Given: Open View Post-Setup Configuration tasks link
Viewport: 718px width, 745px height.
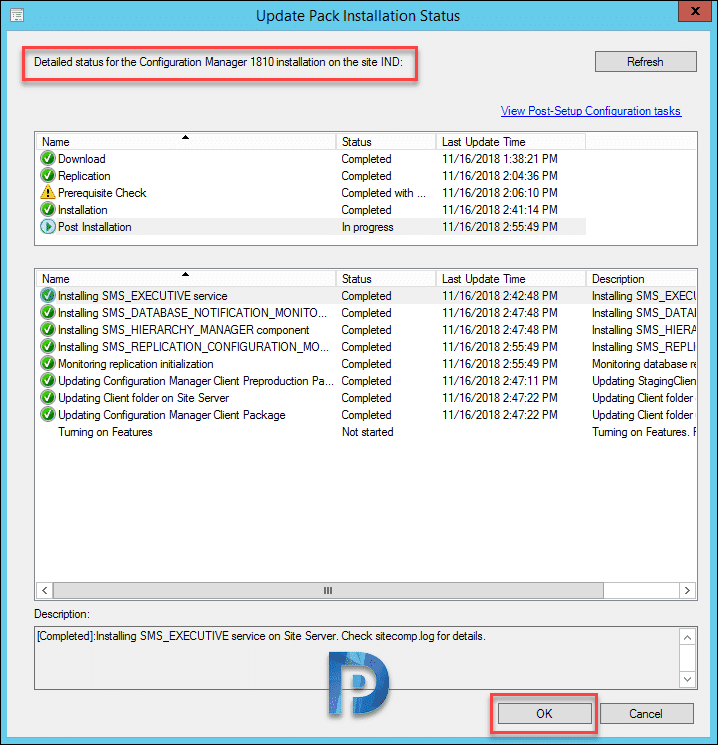Looking at the screenshot, I should pyautogui.click(x=591, y=111).
